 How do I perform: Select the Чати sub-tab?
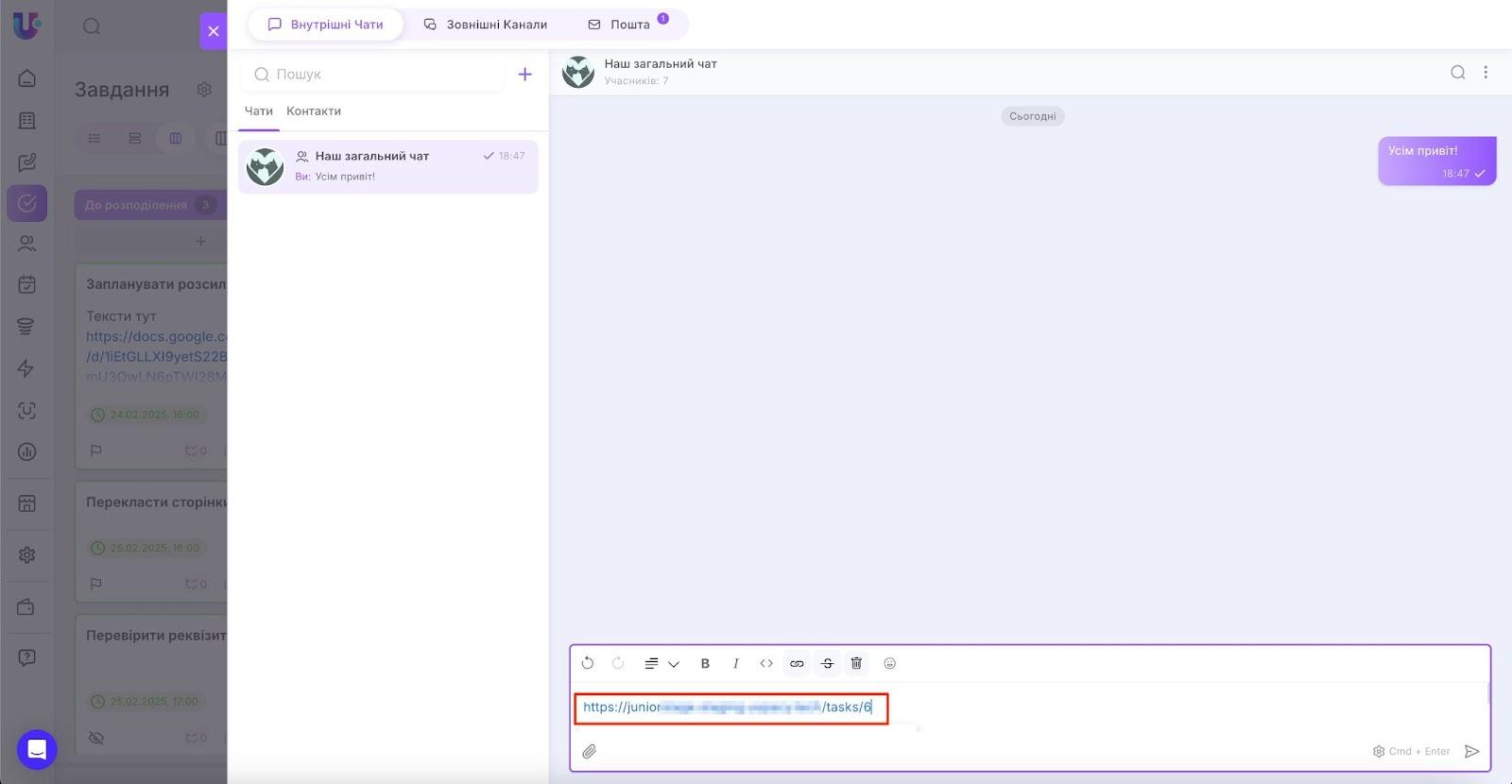pyautogui.click(x=259, y=111)
